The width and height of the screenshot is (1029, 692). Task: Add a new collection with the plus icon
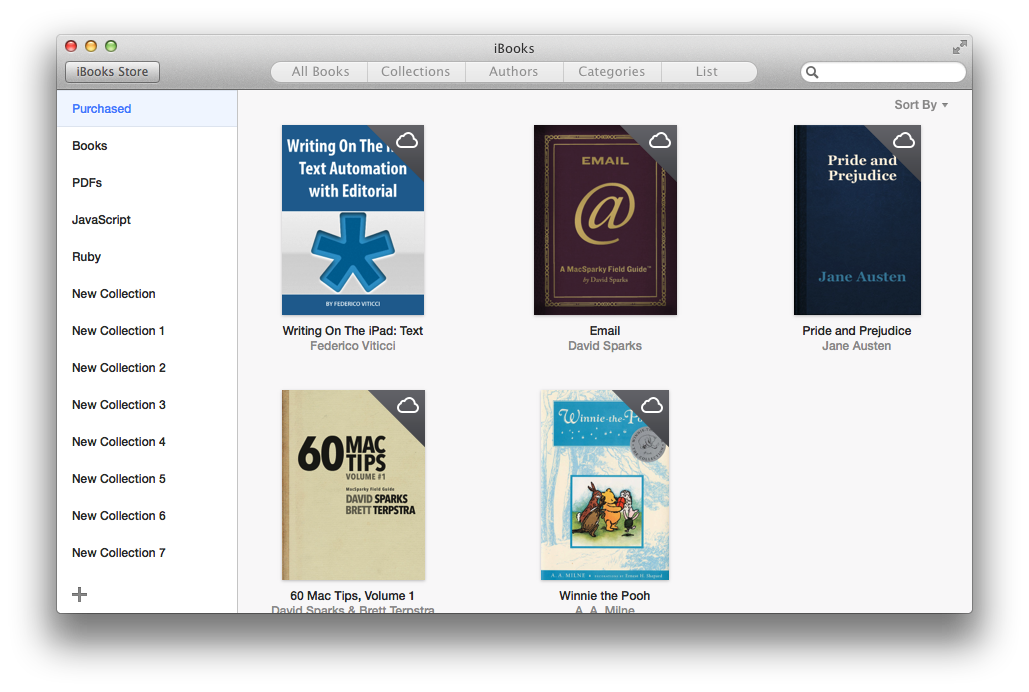pos(79,594)
